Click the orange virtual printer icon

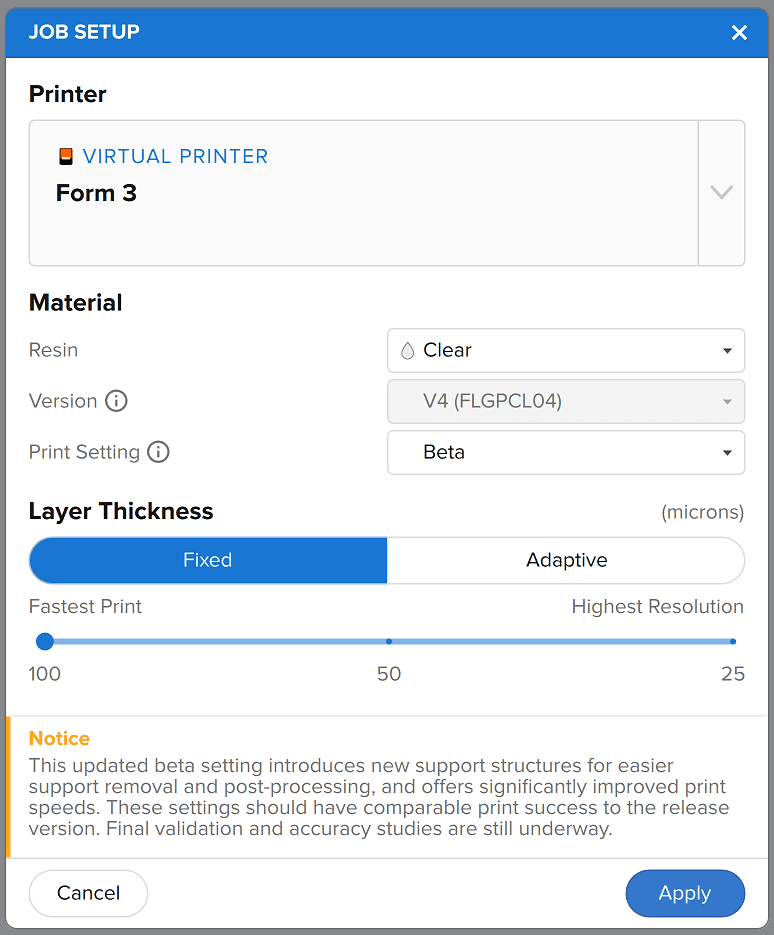pyautogui.click(x=66, y=157)
